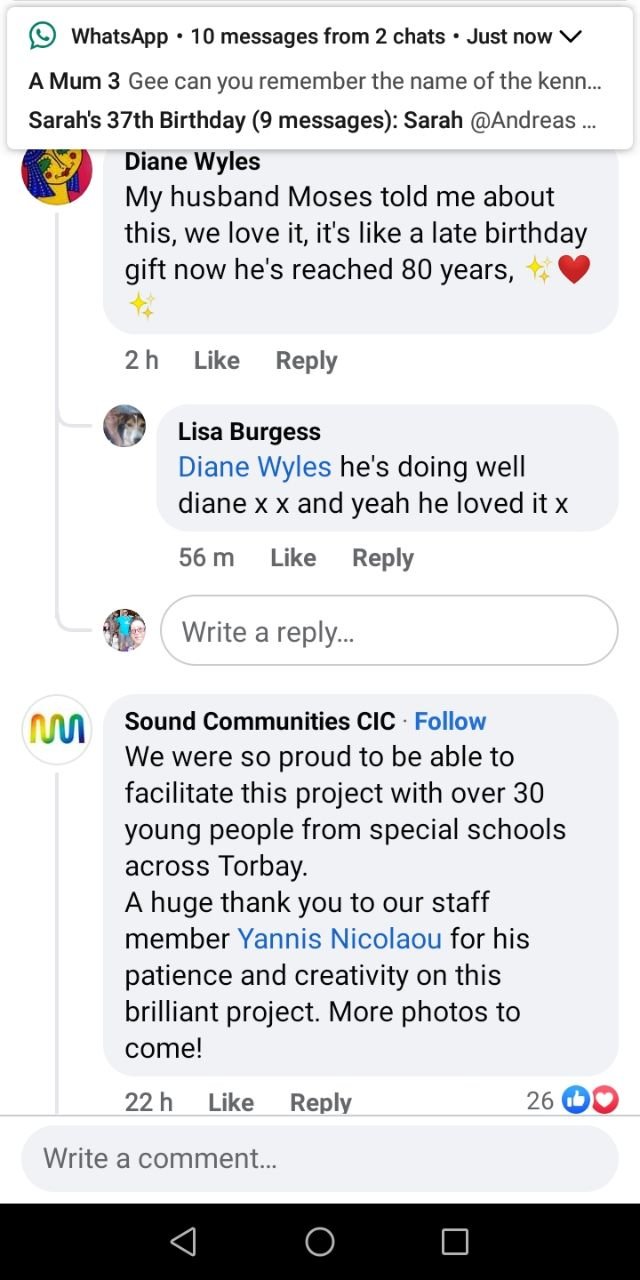Reply to the Sound Communities CIC comment

[x=320, y=1102]
